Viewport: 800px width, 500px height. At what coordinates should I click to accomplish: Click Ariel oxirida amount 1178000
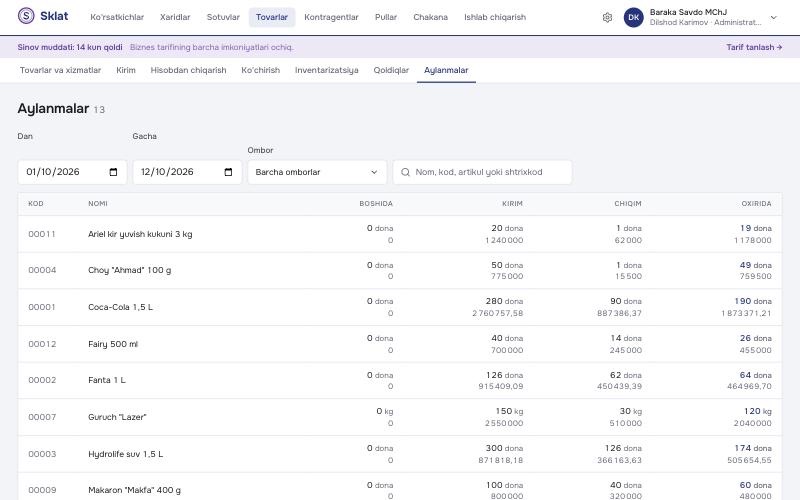[x=753, y=240]
